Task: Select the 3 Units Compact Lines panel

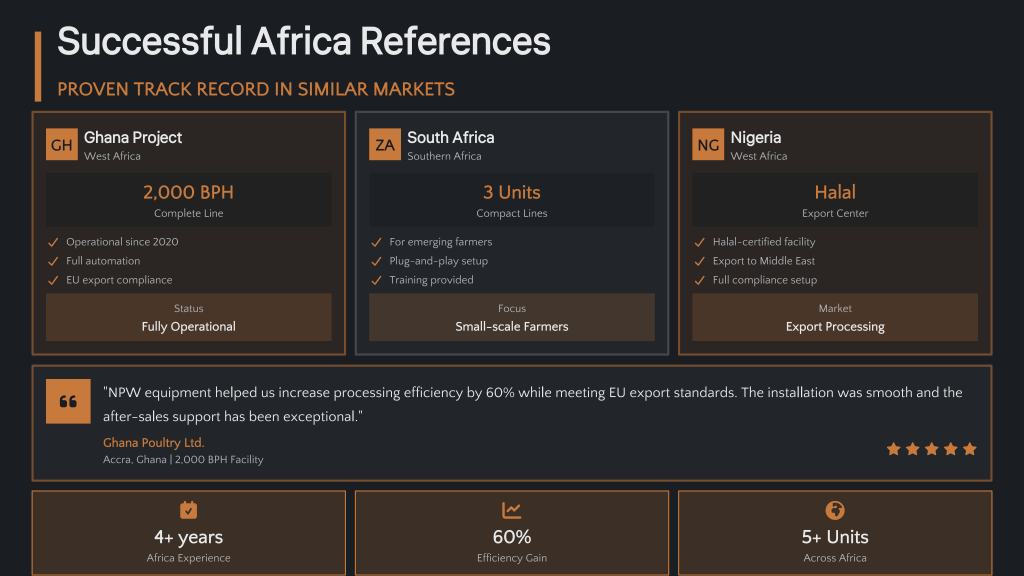Action: point(512,199)
